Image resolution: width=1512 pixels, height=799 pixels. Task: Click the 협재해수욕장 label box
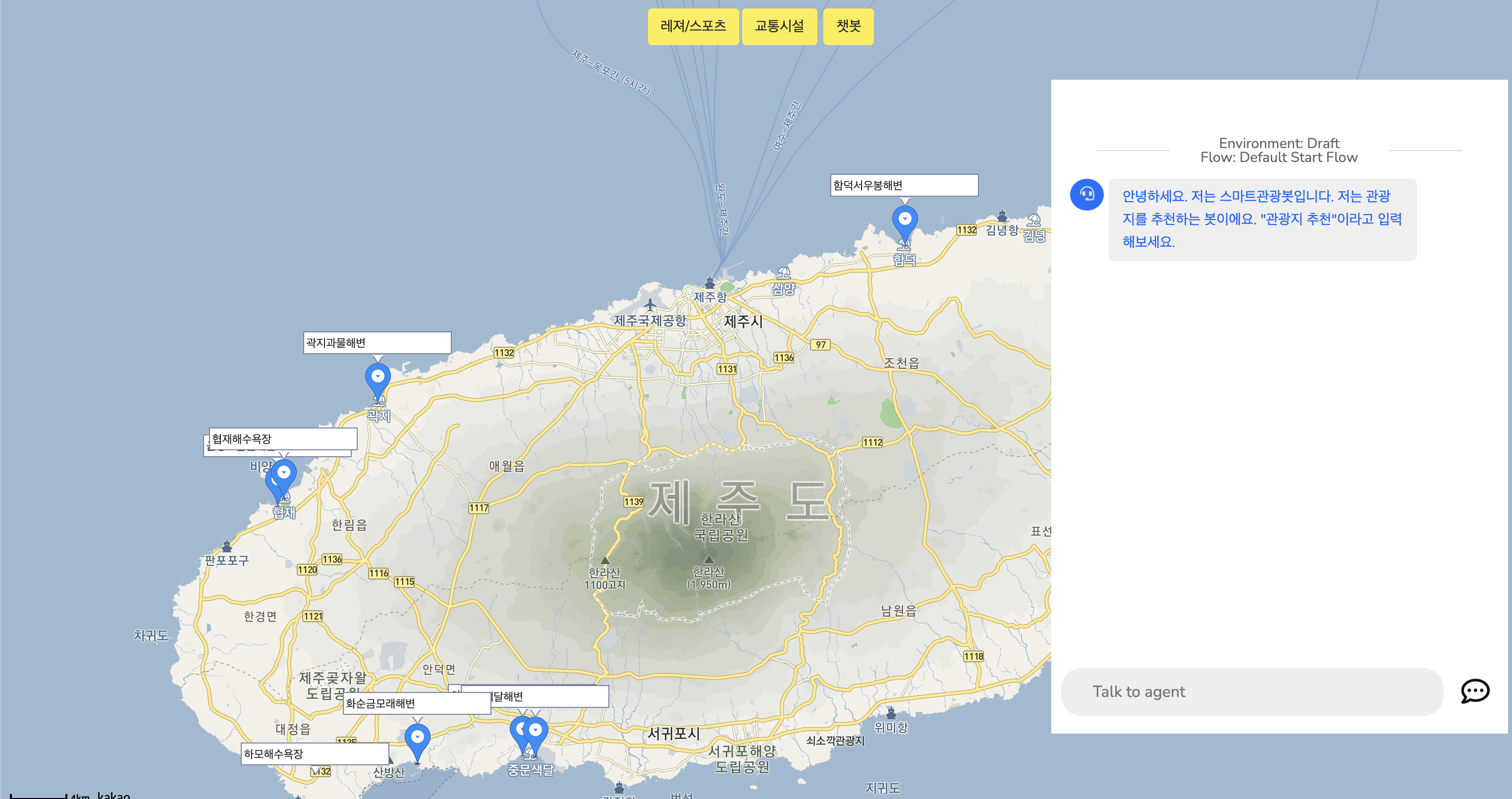[x=283, y=438]
